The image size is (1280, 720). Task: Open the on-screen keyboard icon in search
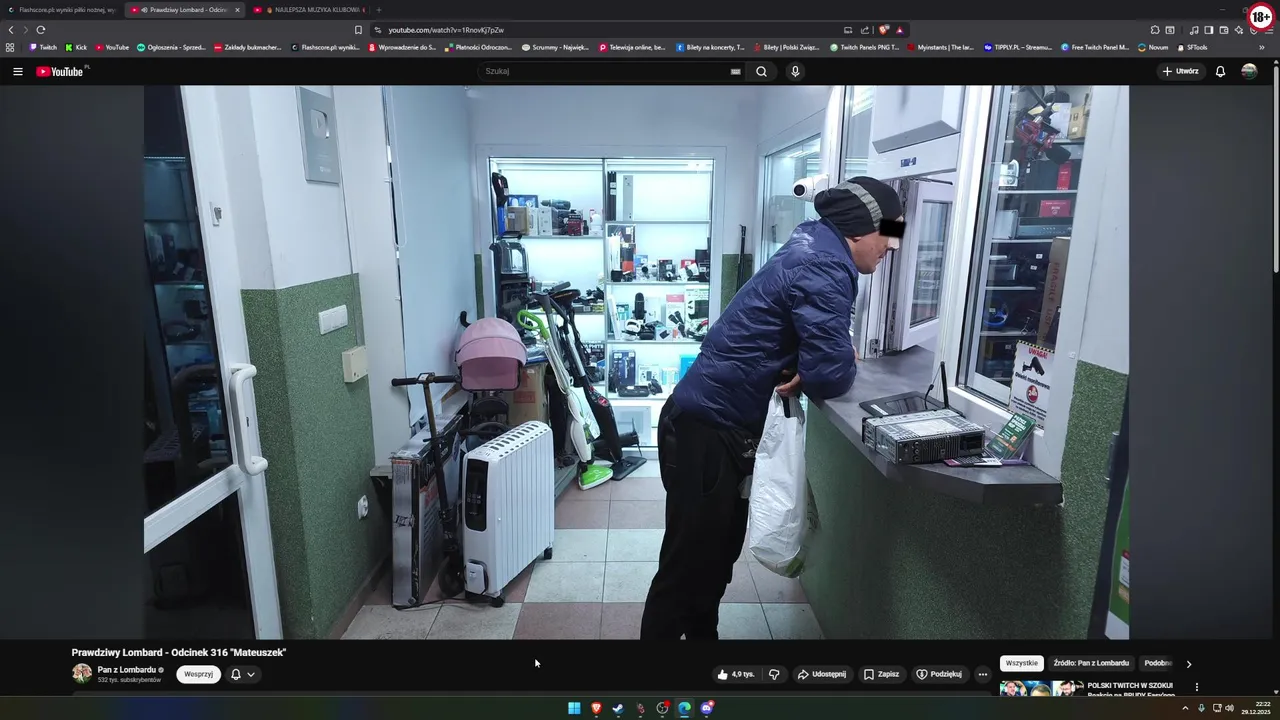(735, 71)
